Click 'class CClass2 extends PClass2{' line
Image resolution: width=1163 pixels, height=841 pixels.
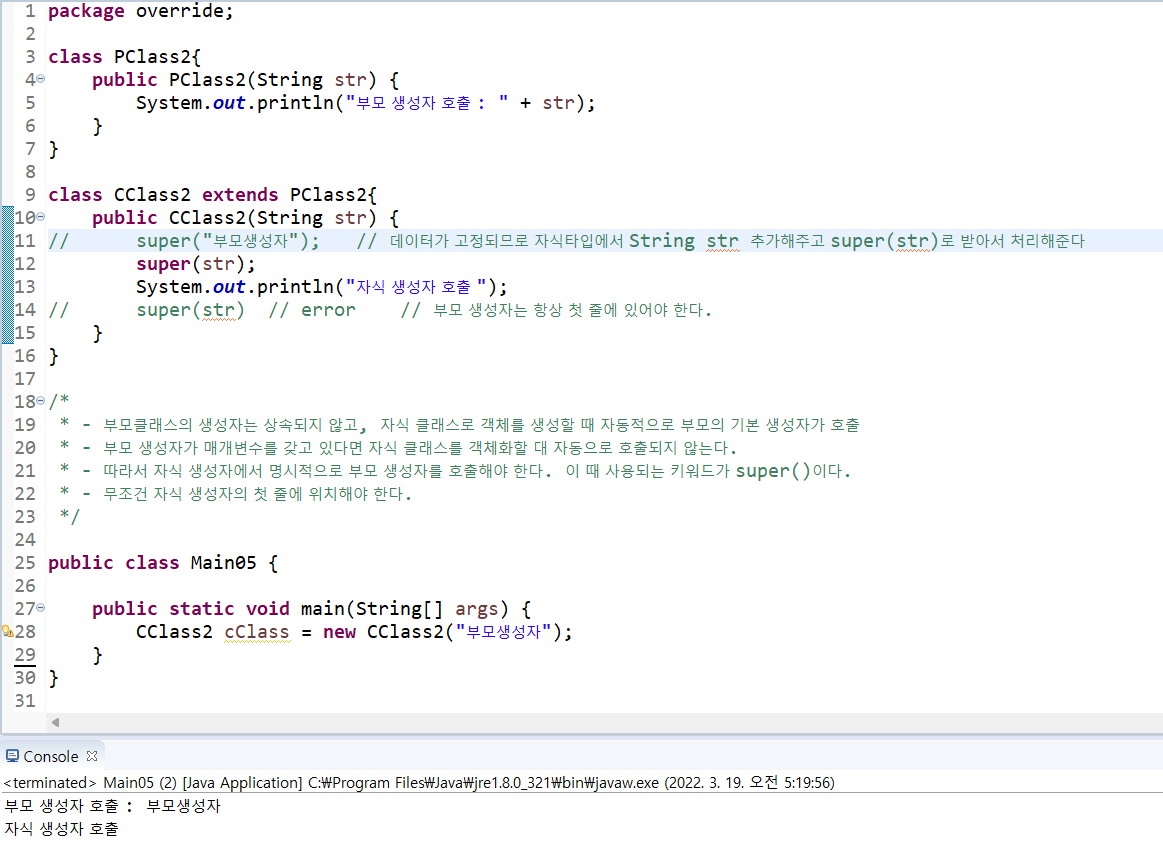213,195
